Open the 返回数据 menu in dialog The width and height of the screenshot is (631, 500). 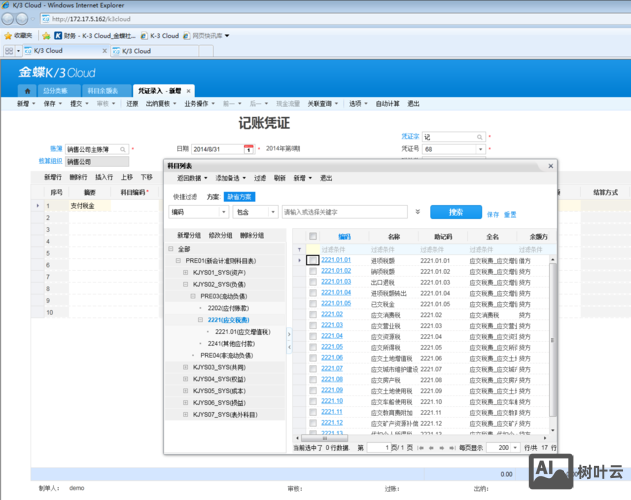point(192,178)
